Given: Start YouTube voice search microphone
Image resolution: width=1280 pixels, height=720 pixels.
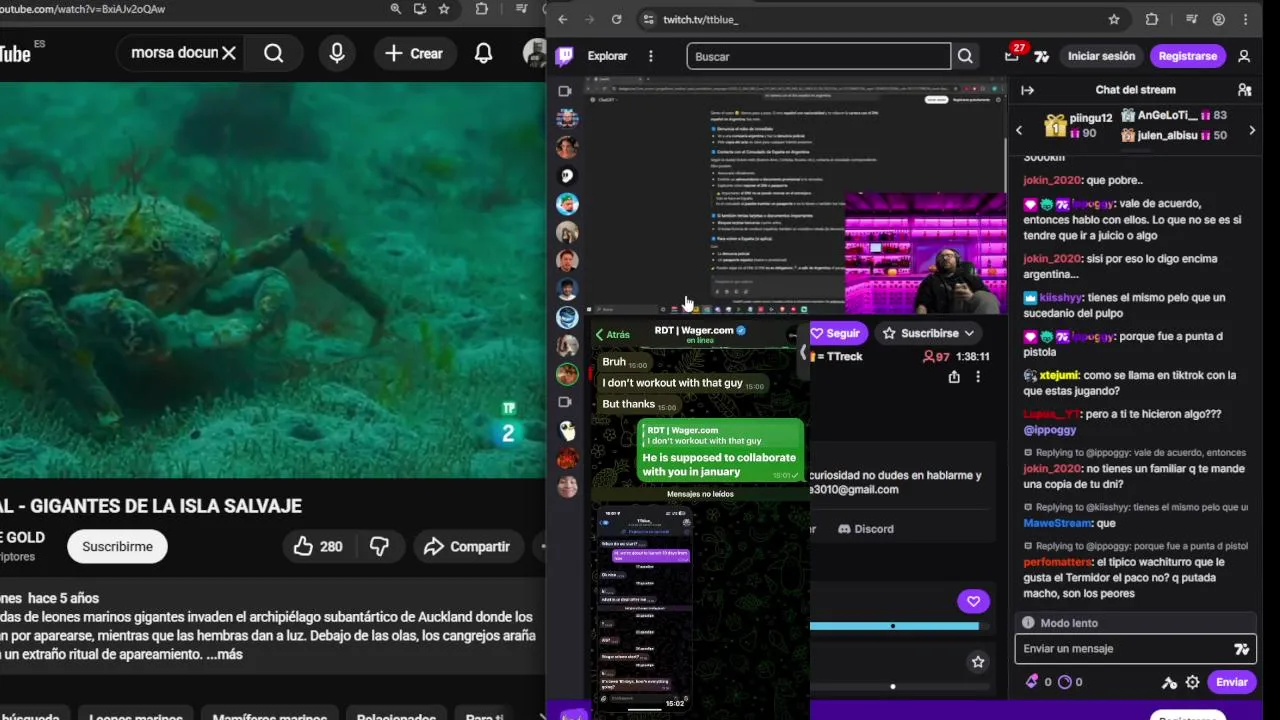Looking at the screenshot, I should (337, 53).
